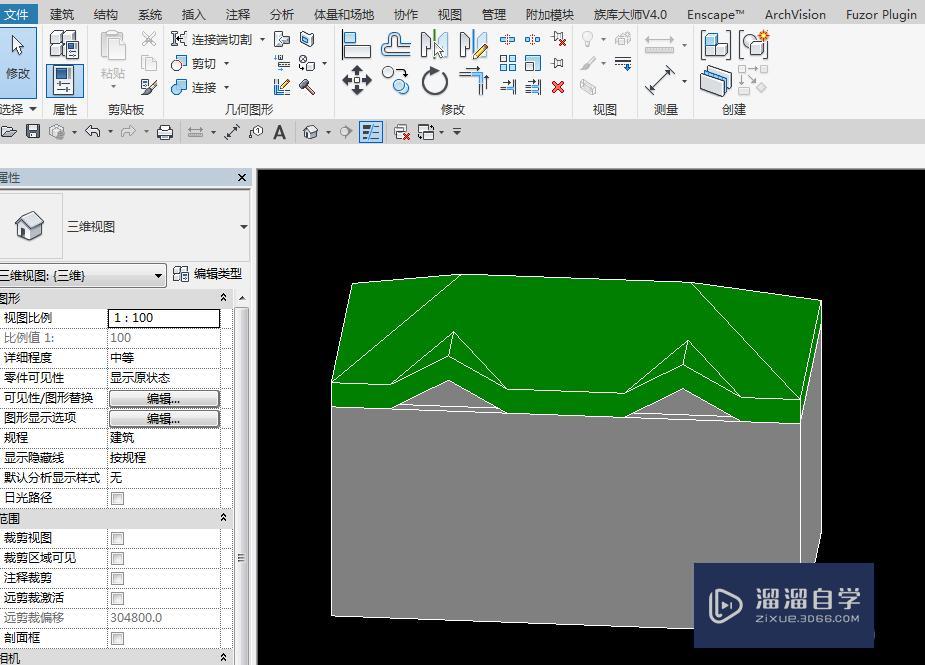Enable the 裁剪区域可见 checkbox
This screenshot has width=925, height=665.
117,558
